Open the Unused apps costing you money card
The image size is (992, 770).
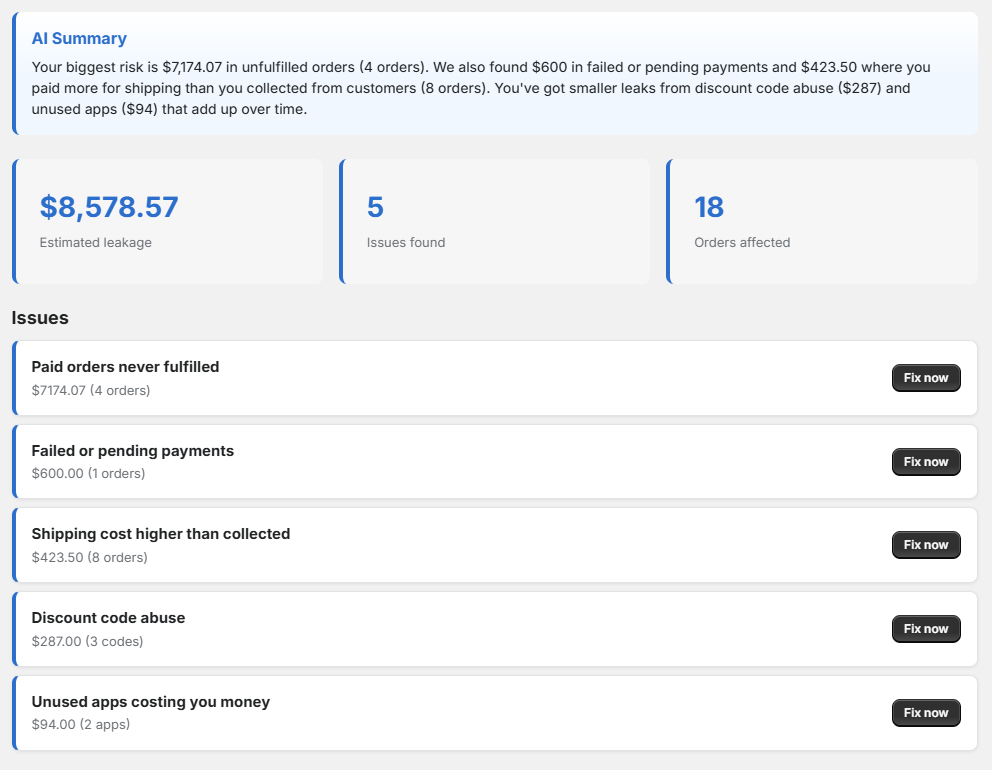(x=495, y=713)
